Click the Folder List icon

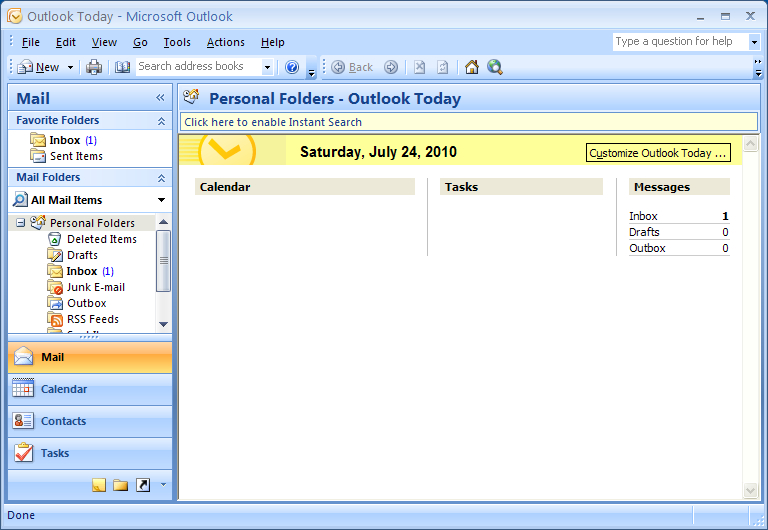pyautogui.click(x=120, y=485)
